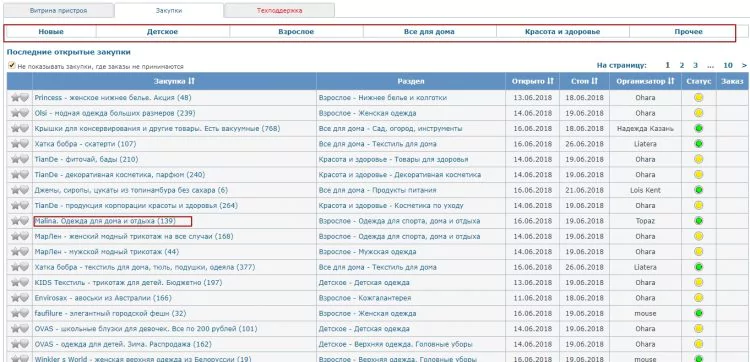Screen dimensions: 750x362
Task: Open the Взрослое category menu
Action: 296,32
